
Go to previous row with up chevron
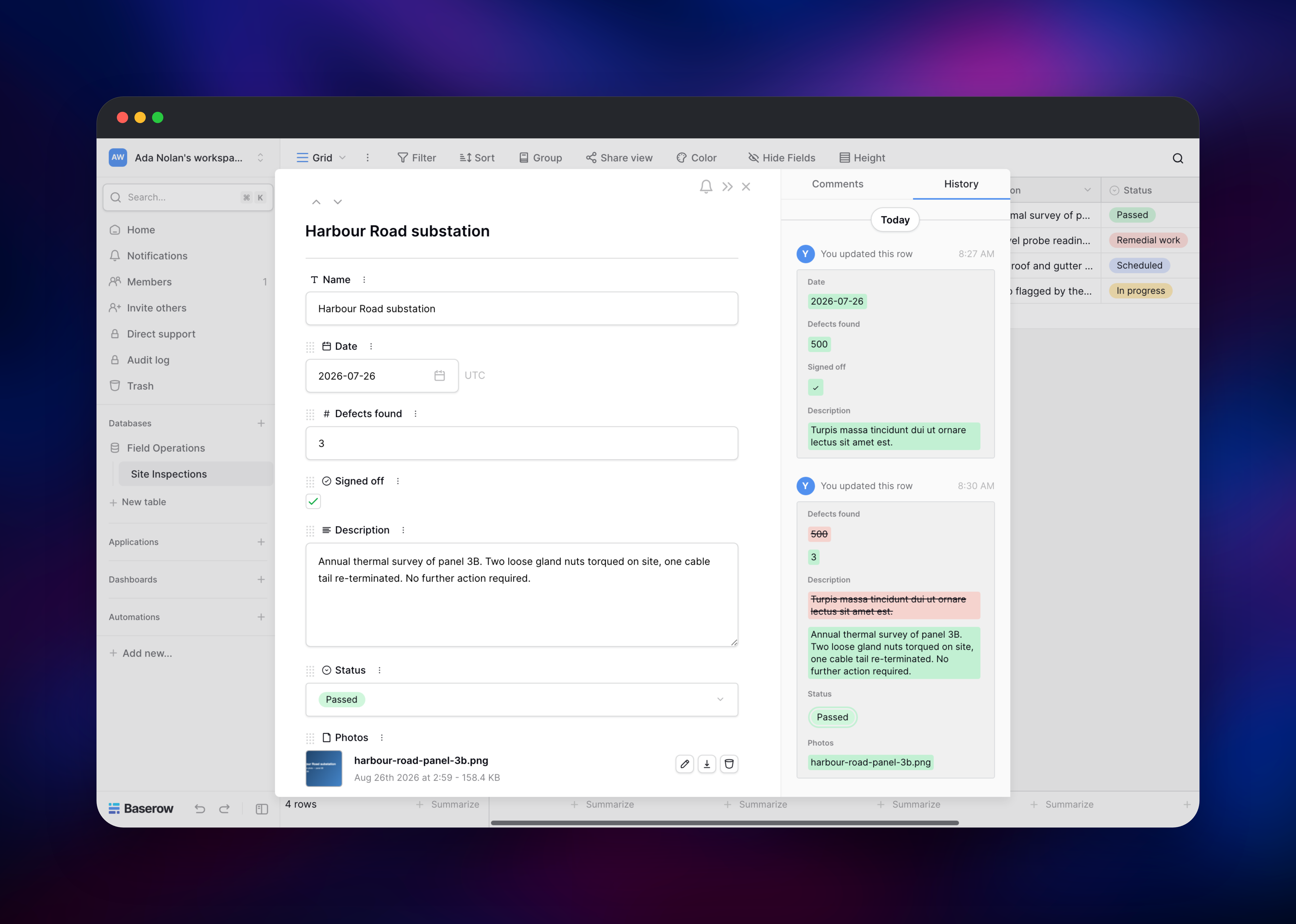317,202
